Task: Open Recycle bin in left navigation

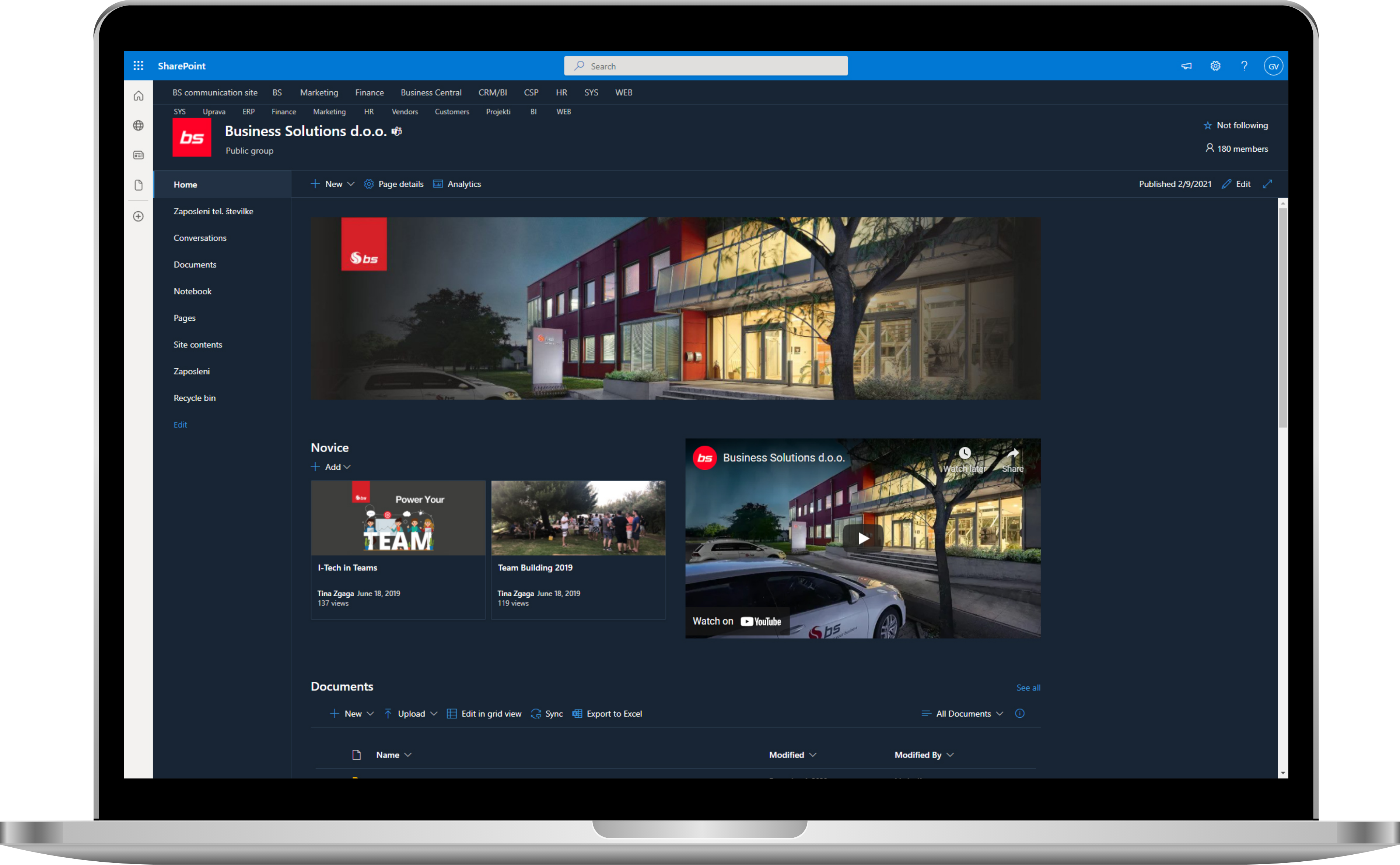Action: [194, 398]
